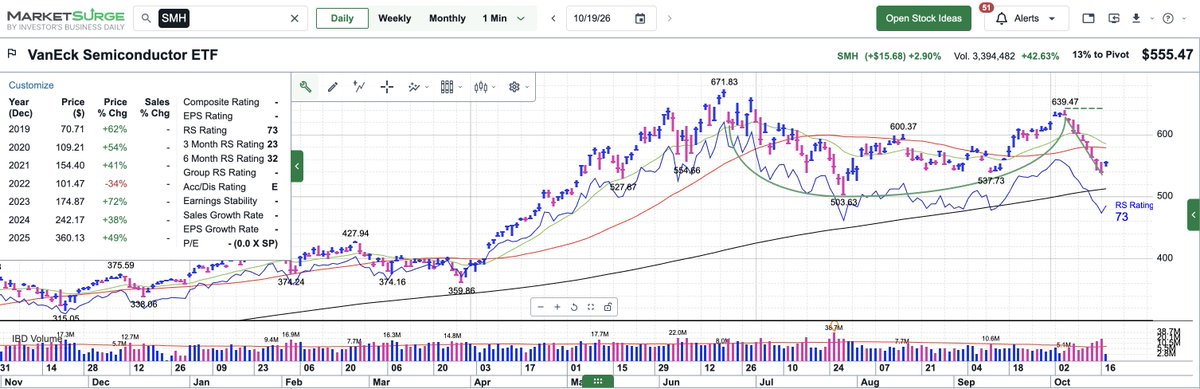Viewport: 1200px width, 389px height.
Task: Click the candlestick chart style icon
Action: tap(482, 87)
